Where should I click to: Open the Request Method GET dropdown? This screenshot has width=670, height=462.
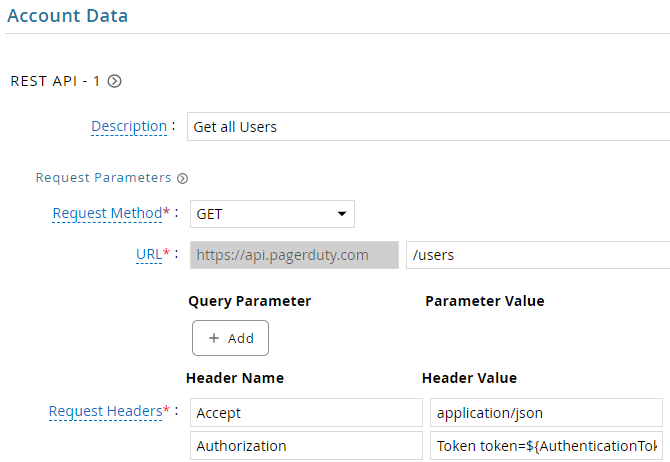(x=272, y=214)
